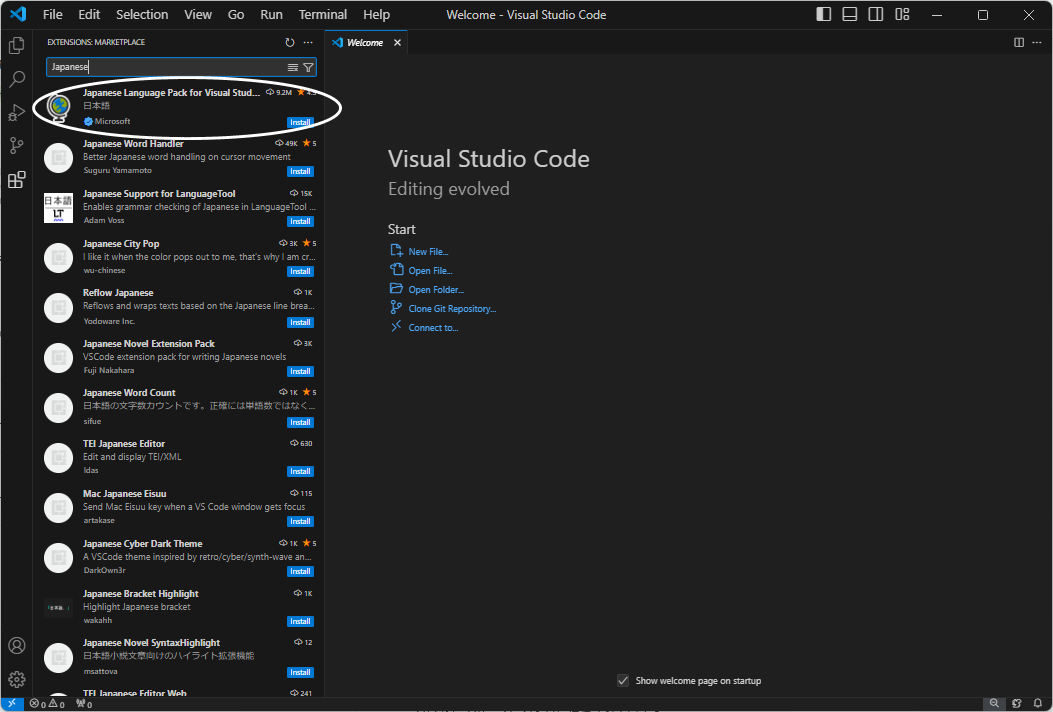Image resolution: width=1053 pixels, height=712 pixels.
Task: Open Run and Debug view
Action: coord(17,112)
